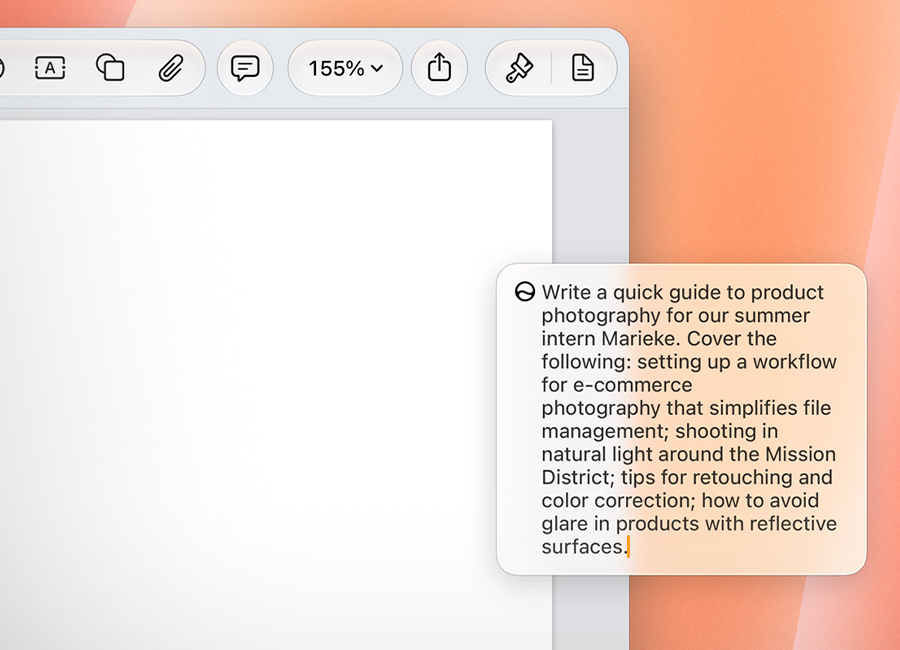This screenshot has height=650, width=900.
Task: Click "Mission" in the prompt text
Action: click(800, 454)
